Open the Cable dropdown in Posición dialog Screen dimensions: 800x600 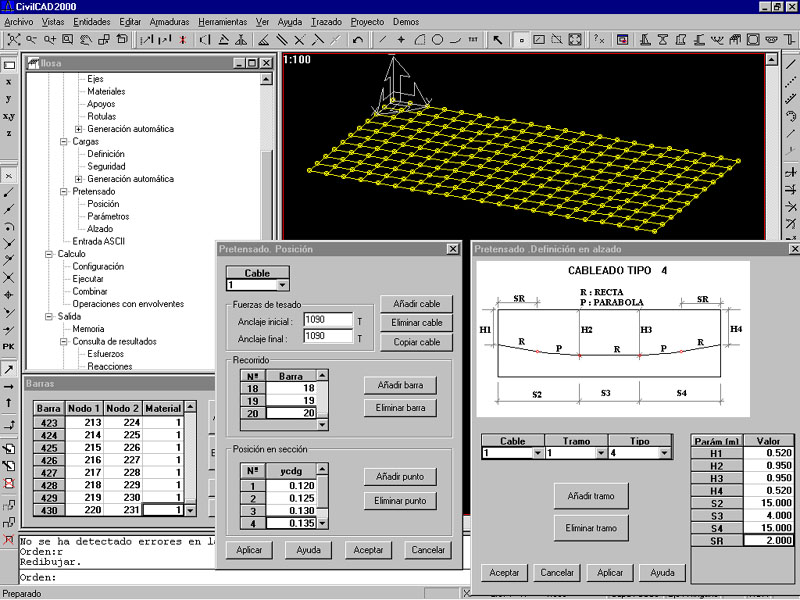click(x=282, y=285)
